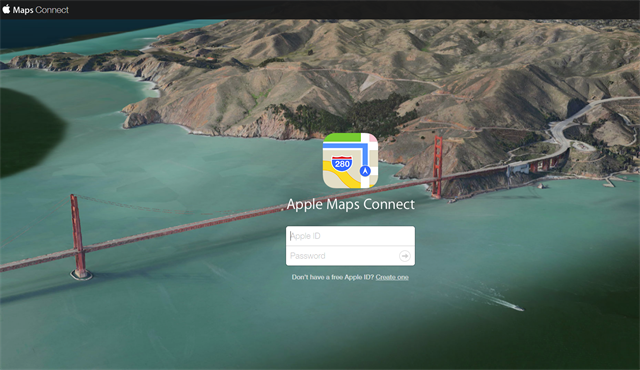This screenshot has width=640, height=370.
Task: Click empty area of the dark header bar
Action: [327, 9]
